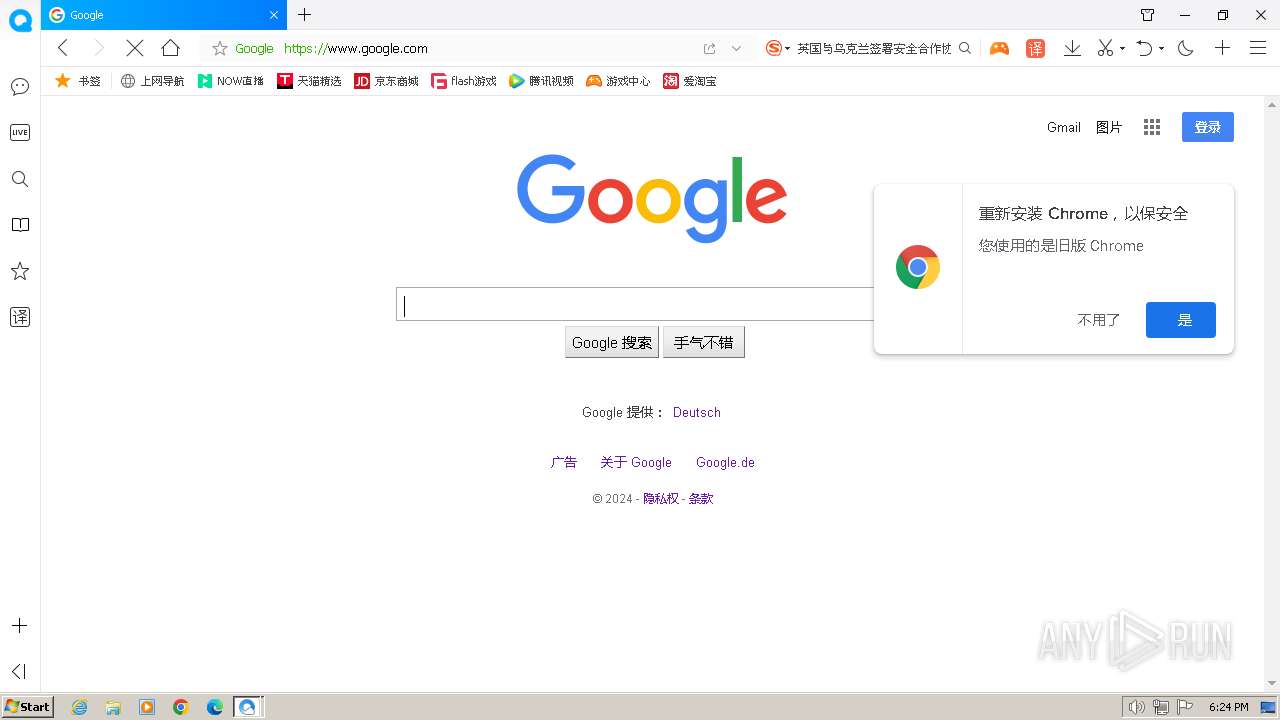Toggle night mode moon icon
Image resolution: width=1280 pixels, height=720 pixels.
pyautogui.click(x=1186, y=48)
